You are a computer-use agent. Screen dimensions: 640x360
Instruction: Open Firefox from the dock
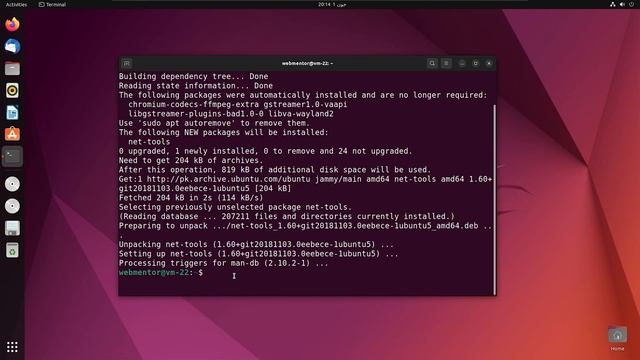point(12,24)
